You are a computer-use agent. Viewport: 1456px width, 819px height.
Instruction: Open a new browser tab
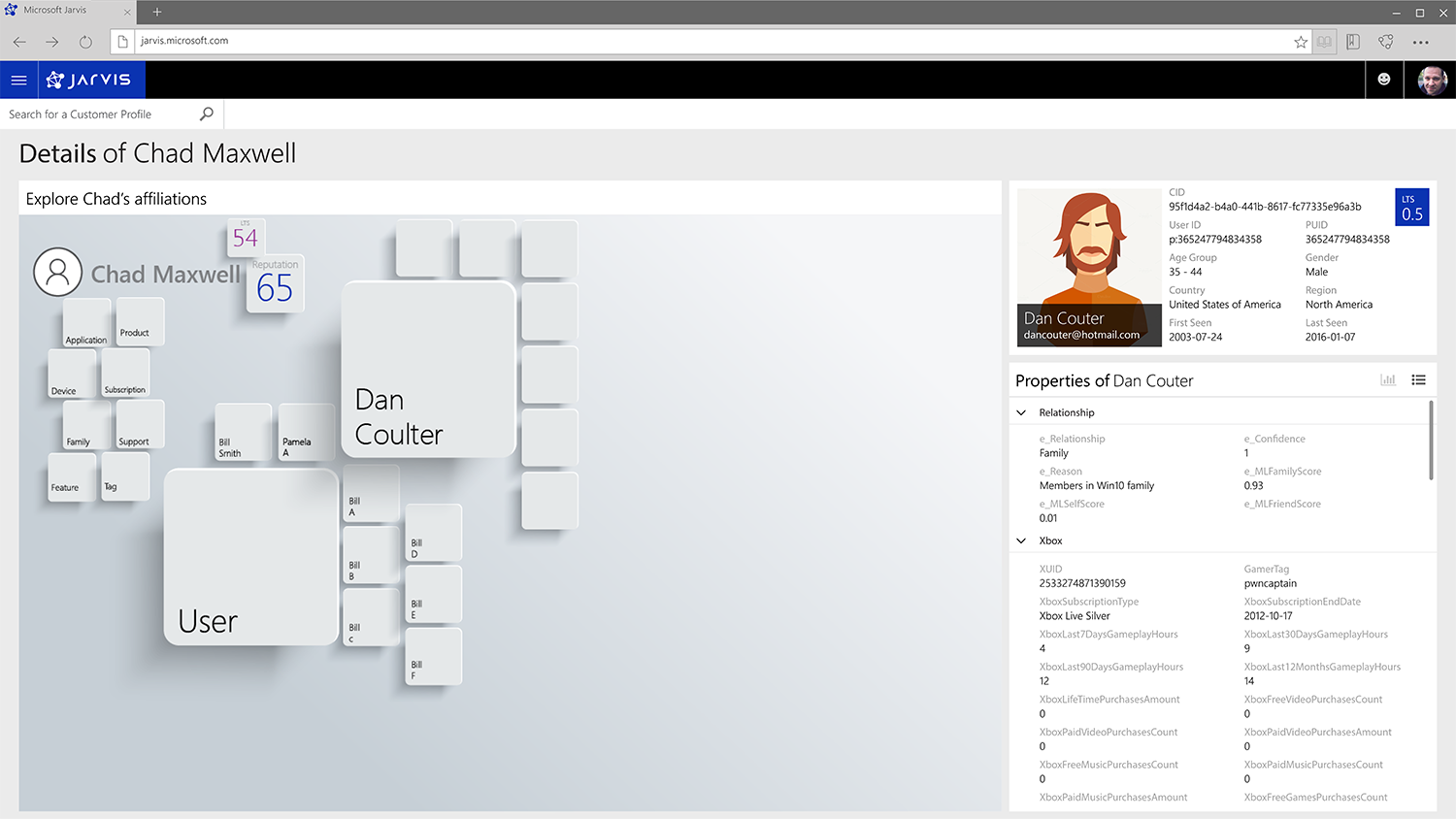(x=157, y=12)
